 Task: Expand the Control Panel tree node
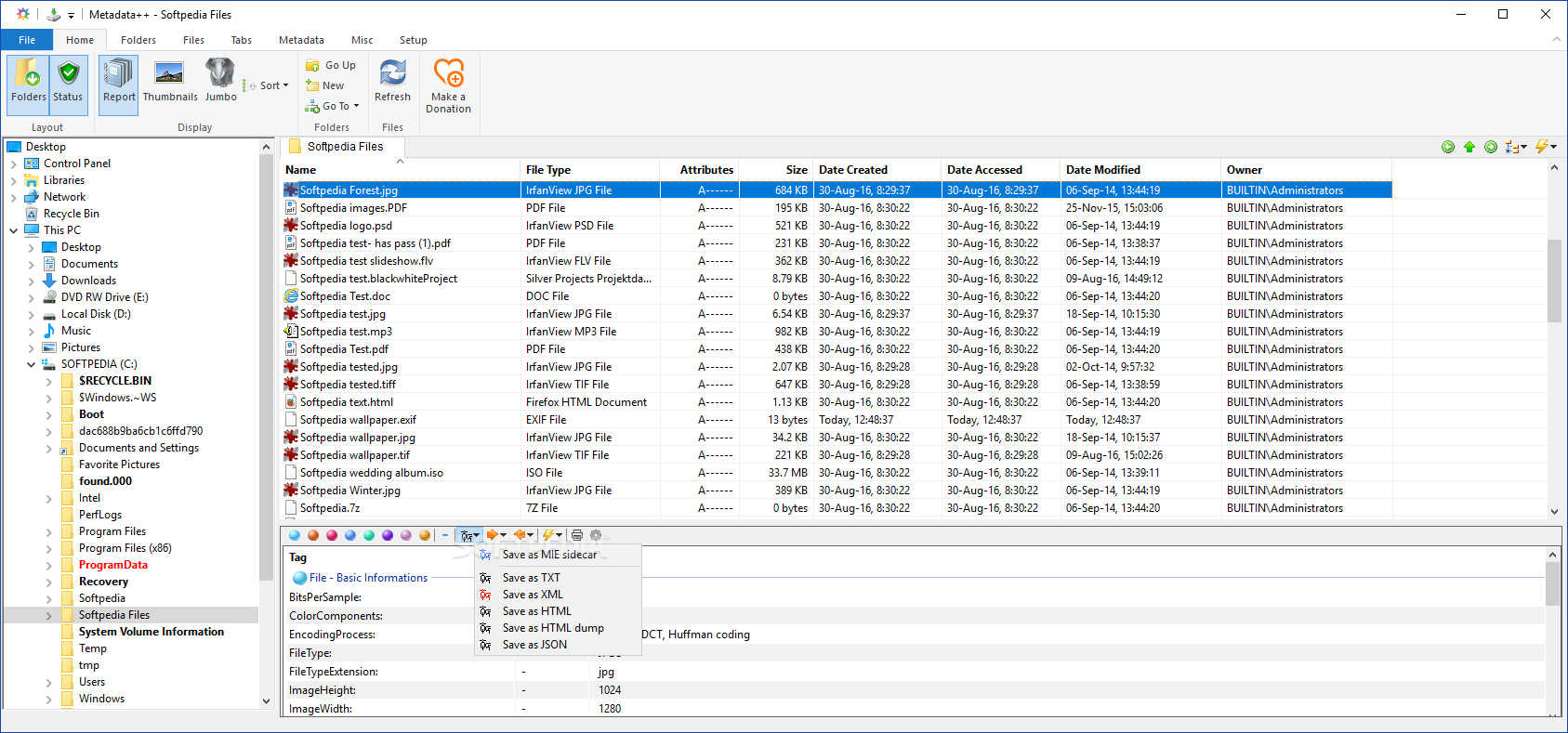coord(14,164)
